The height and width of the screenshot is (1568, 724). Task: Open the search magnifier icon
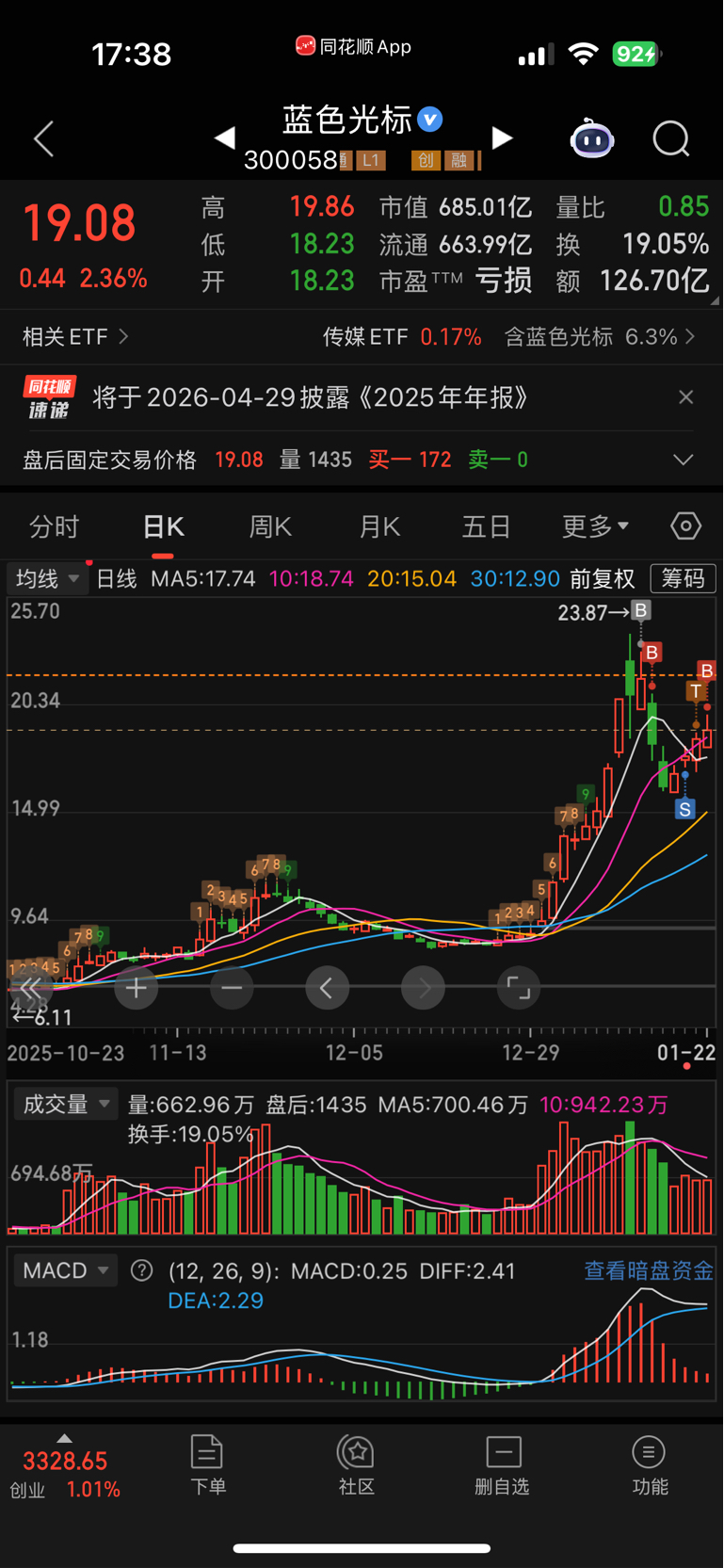point(671,138)
